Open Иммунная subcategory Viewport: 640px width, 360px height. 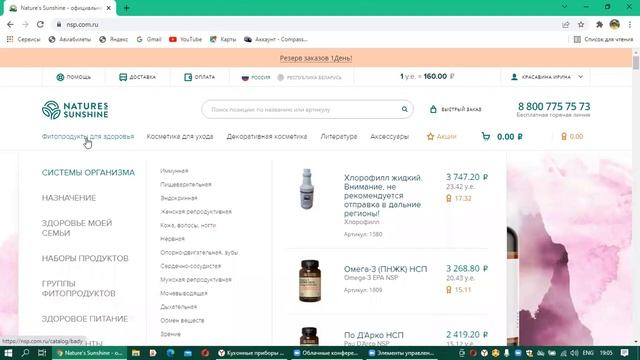point(174,171)
